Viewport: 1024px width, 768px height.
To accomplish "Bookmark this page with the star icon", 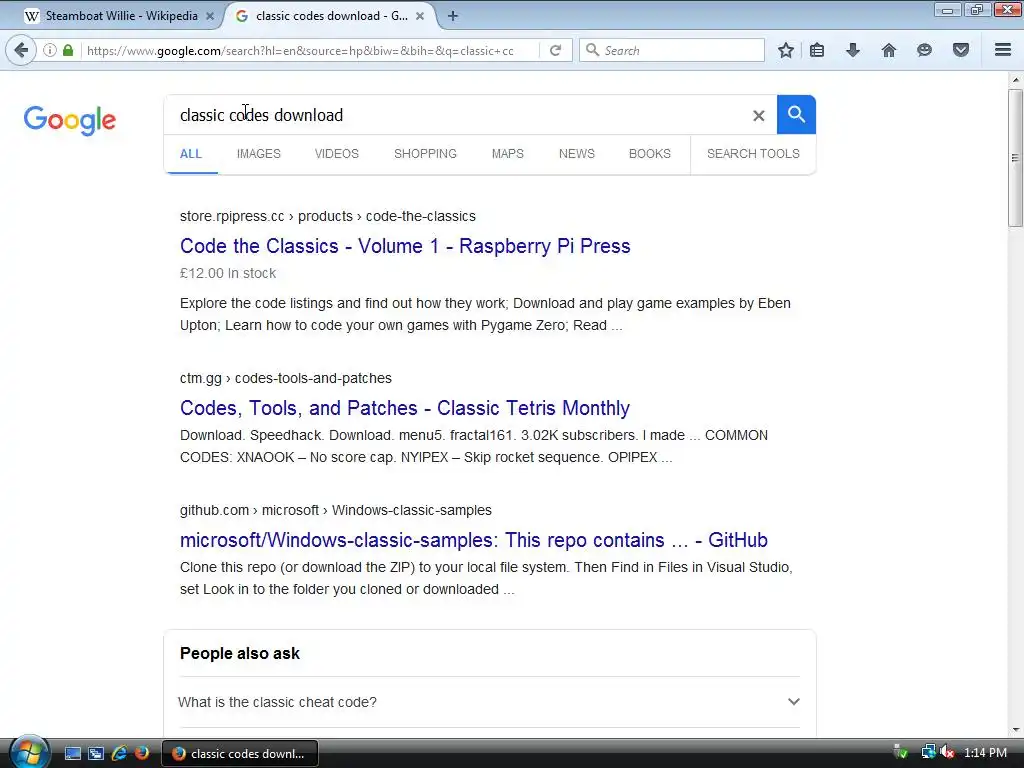I will 786,50.
